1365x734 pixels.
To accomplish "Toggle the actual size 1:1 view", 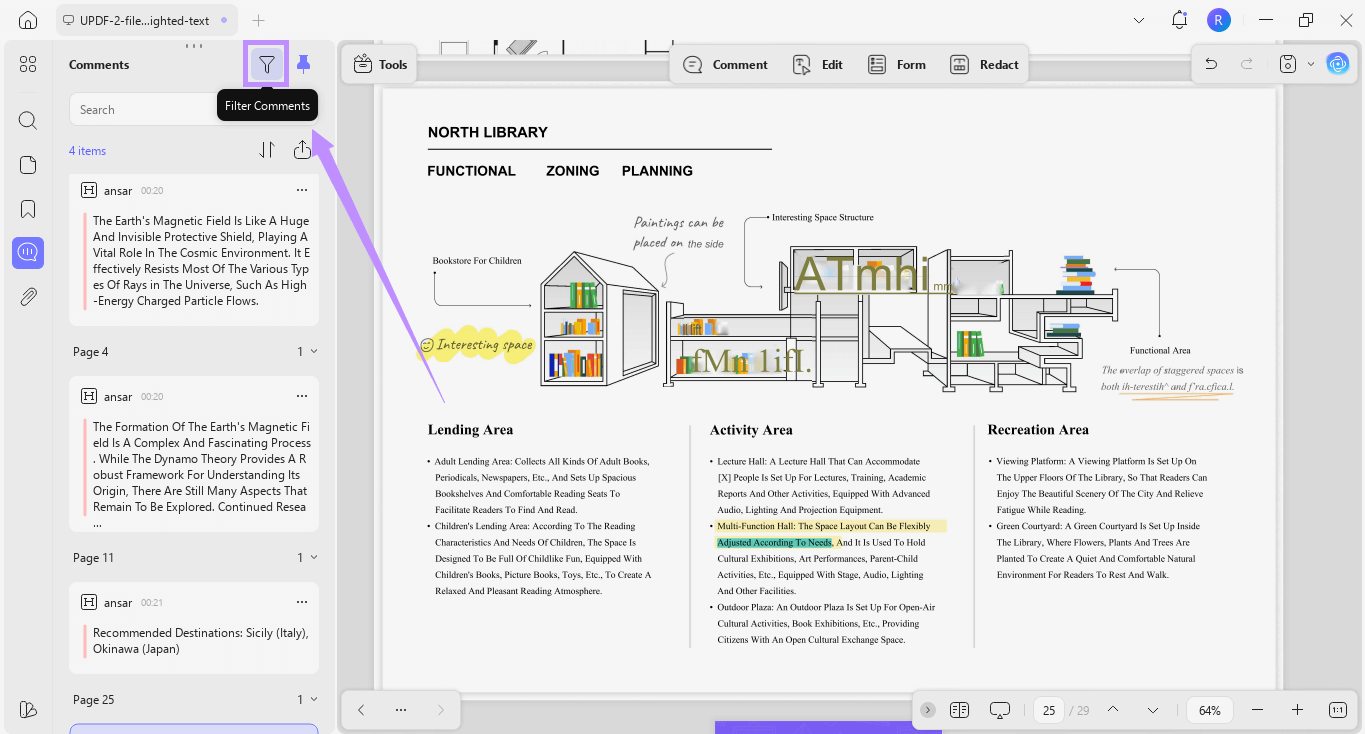I will [x=1337, y=710].
